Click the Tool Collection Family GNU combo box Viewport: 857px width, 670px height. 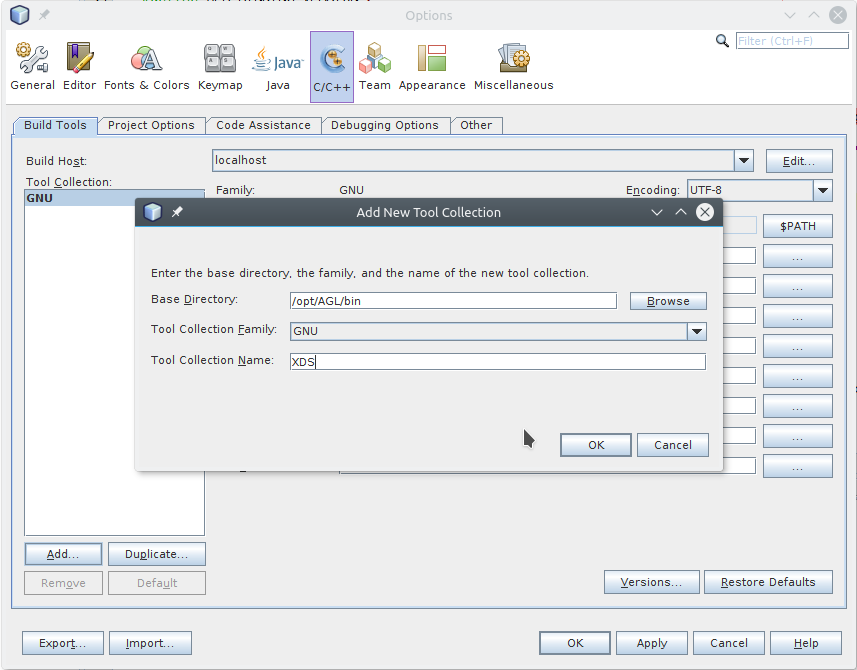pos(498,331)
